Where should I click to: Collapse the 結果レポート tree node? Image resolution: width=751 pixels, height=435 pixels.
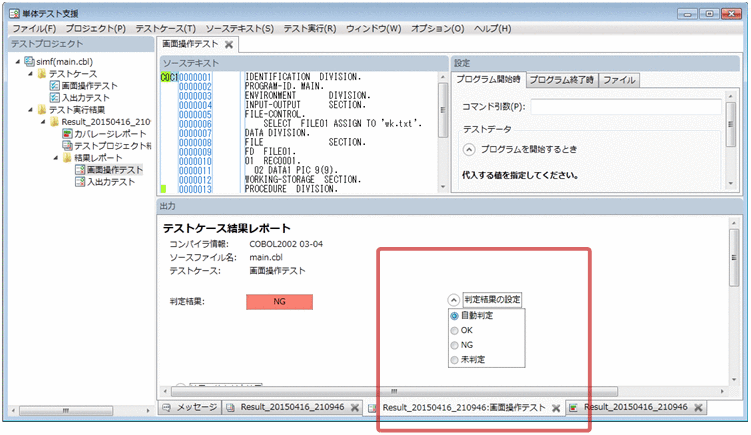coord(56,157)
